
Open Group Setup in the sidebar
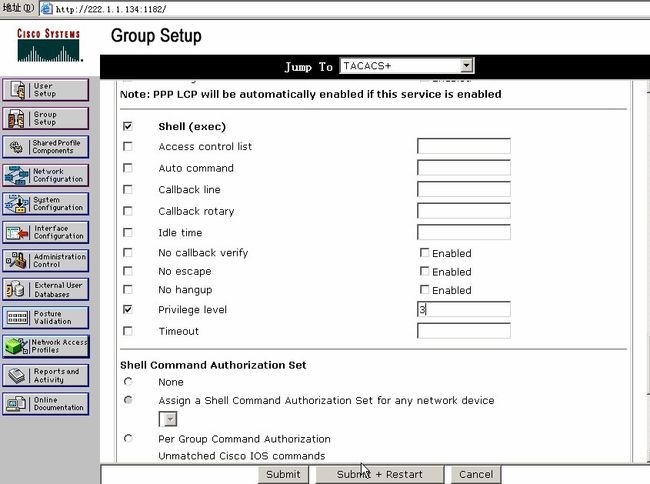click(45, 119)
